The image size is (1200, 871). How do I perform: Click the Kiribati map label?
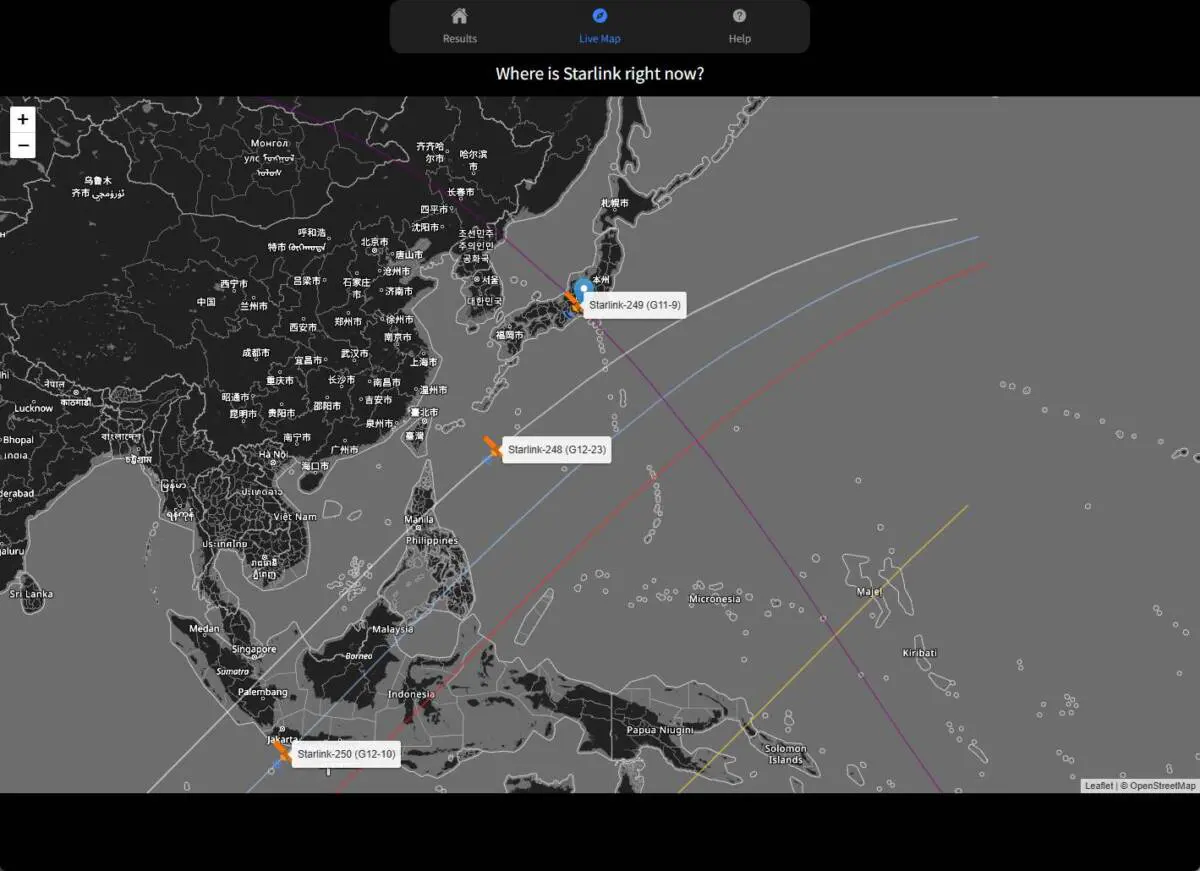(920, 653)
